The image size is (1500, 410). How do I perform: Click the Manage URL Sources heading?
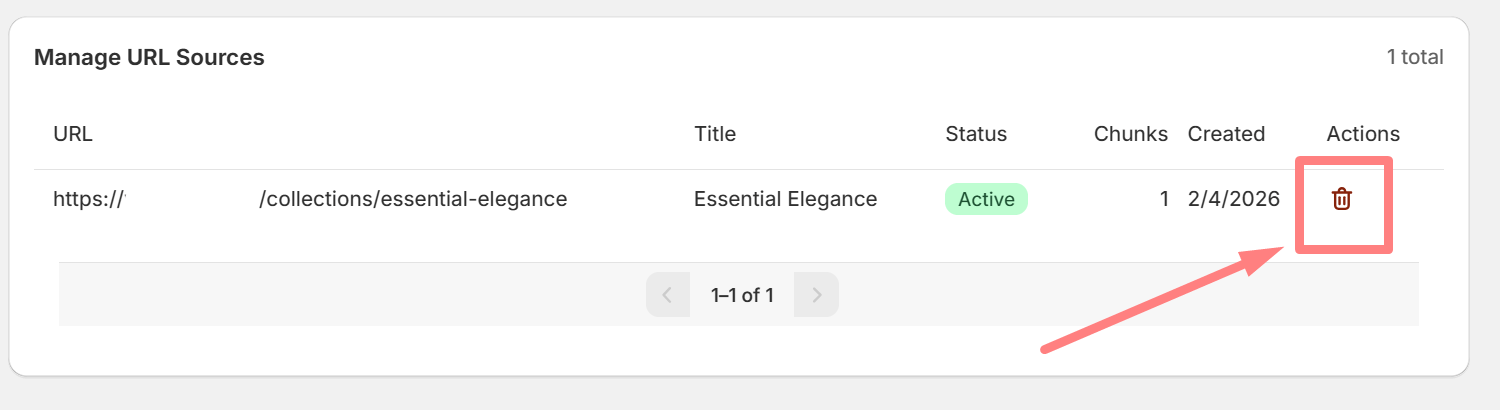click(149, 58)
